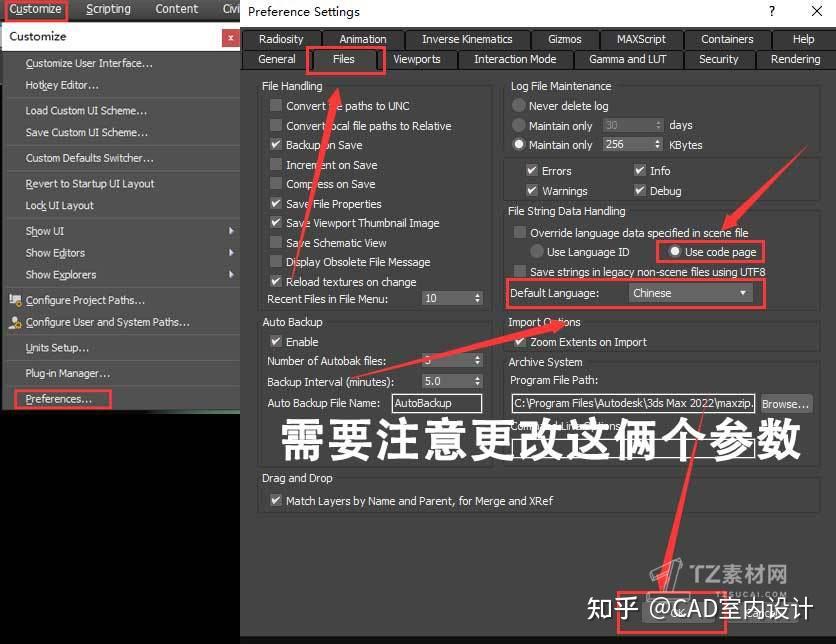Check Override language data specified in scene file
This screenshot has width=836, height=644.
519,232
